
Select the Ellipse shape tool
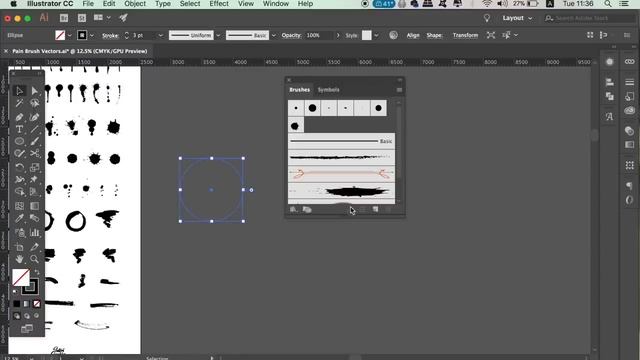click(19, 141)
